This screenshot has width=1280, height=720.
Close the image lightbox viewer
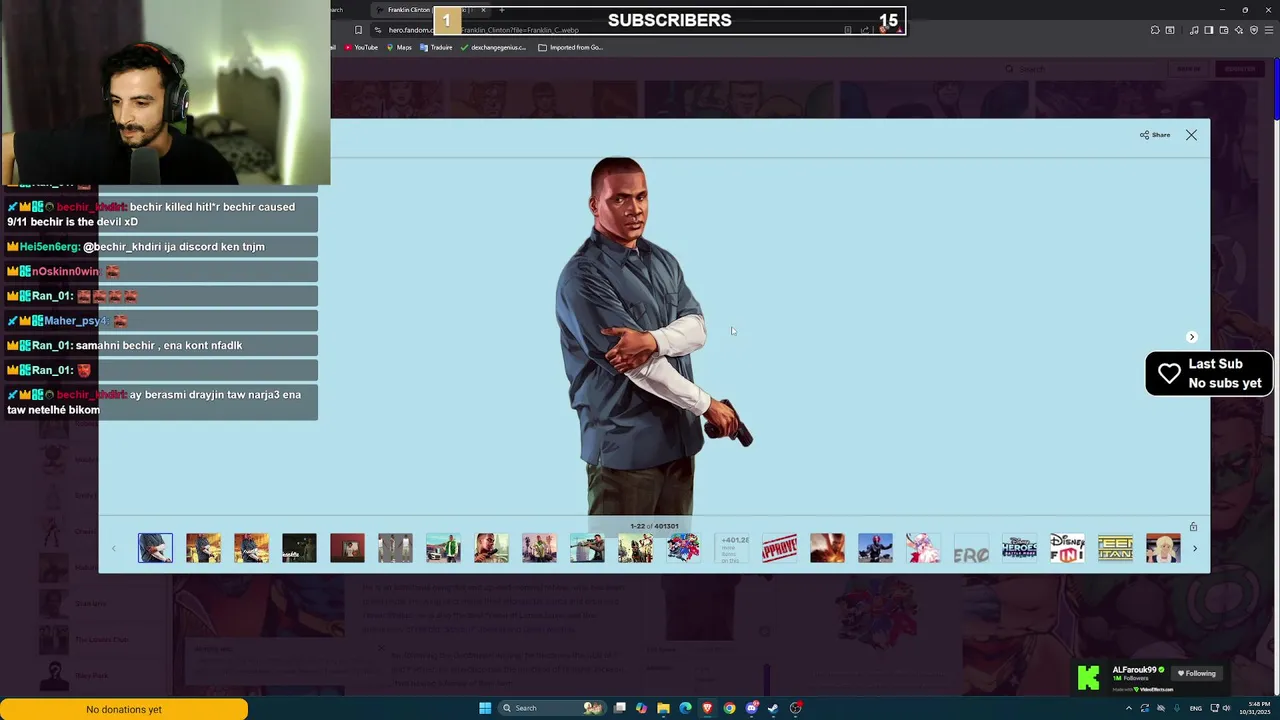pyautogui.click(x=1191, y=135)
